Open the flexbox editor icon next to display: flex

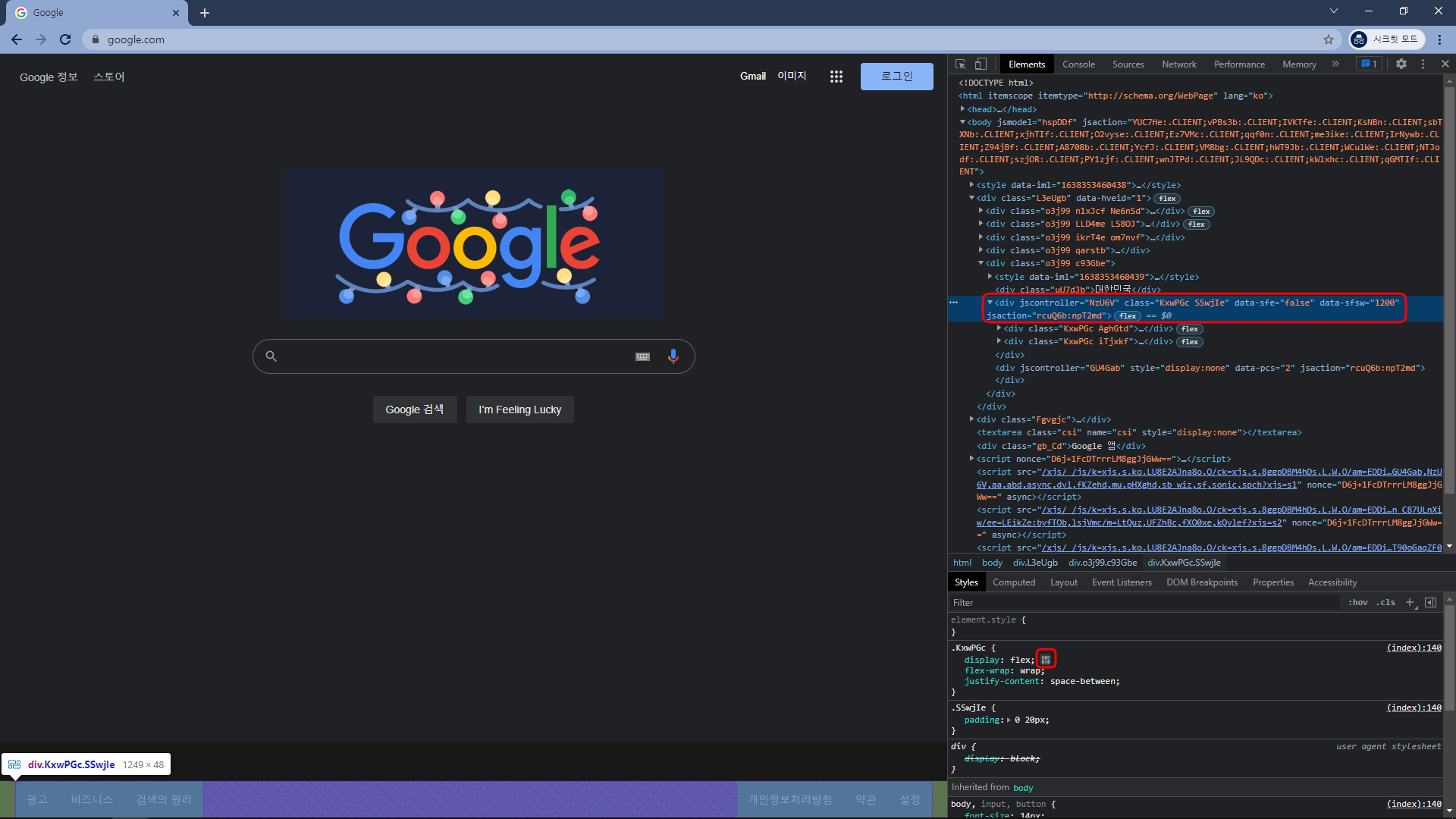coord(1046,659)
